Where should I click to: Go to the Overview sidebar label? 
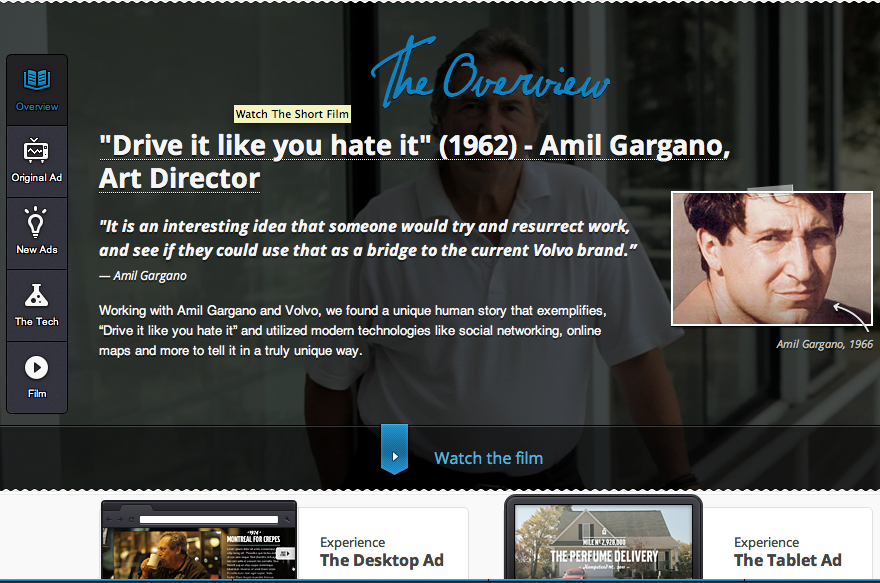(x=37, y=107)
